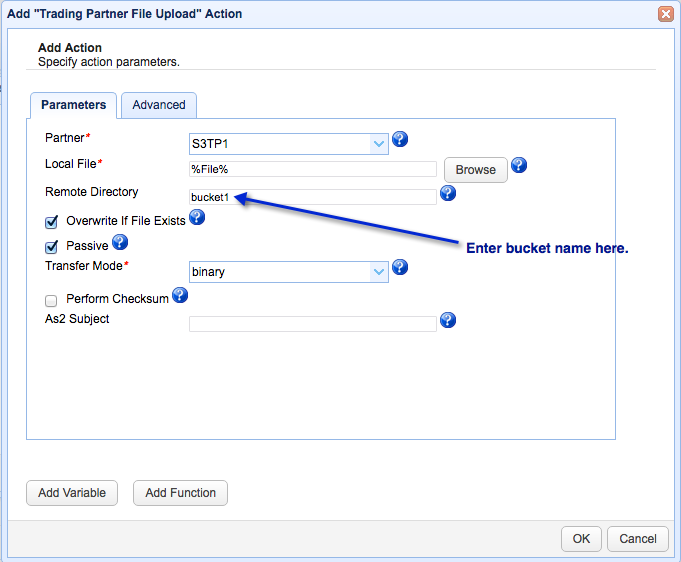The width and height of the screenshot is (681, 562).
Task: Click the Add Function button
Action: 180,493
